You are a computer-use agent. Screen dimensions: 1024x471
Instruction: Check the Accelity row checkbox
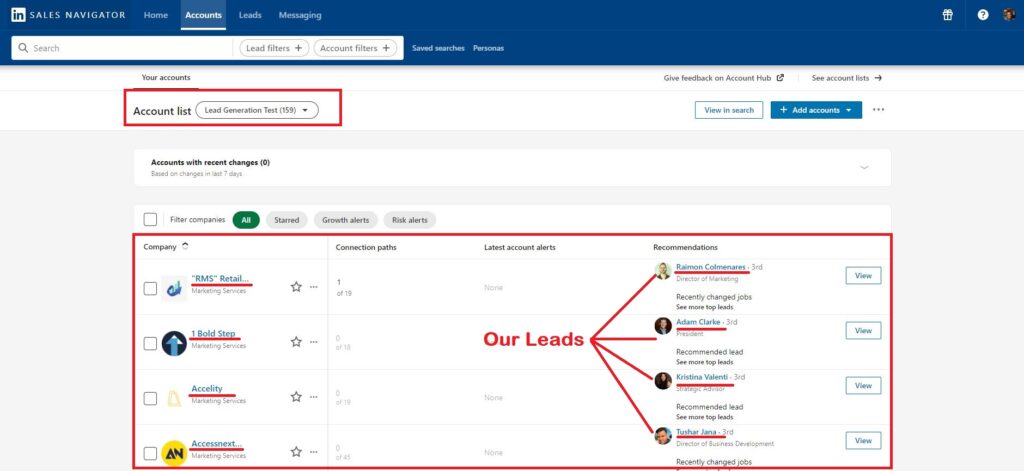pos(150,398)
